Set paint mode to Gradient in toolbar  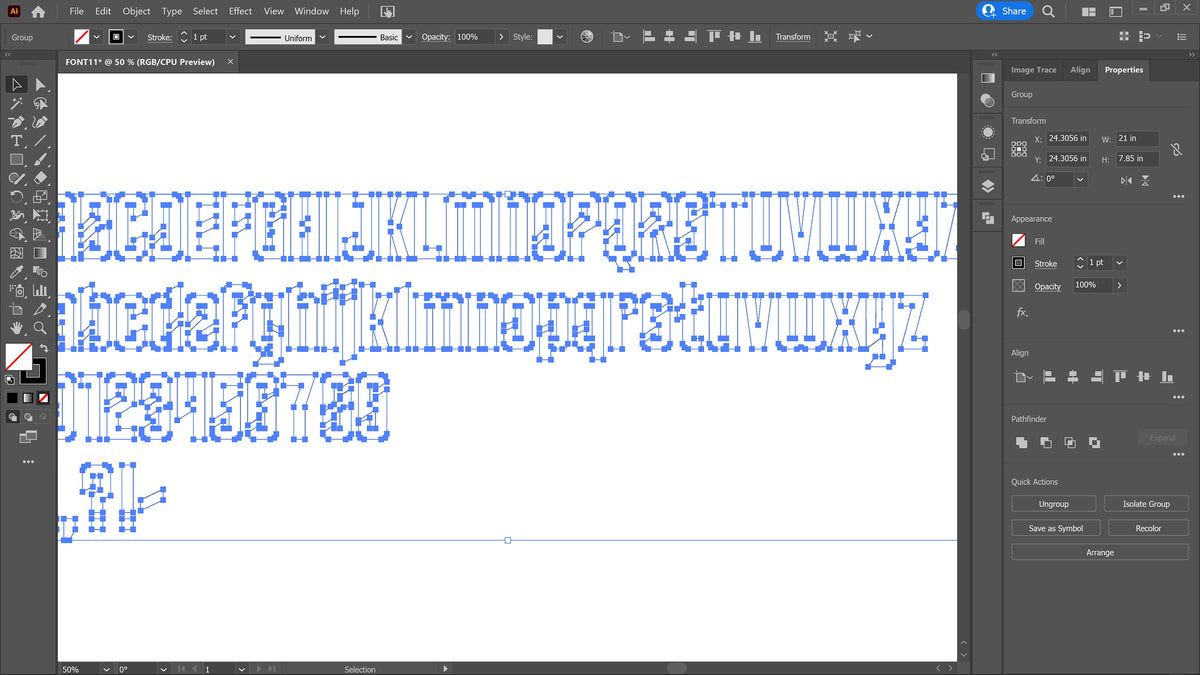click(28, 399)
